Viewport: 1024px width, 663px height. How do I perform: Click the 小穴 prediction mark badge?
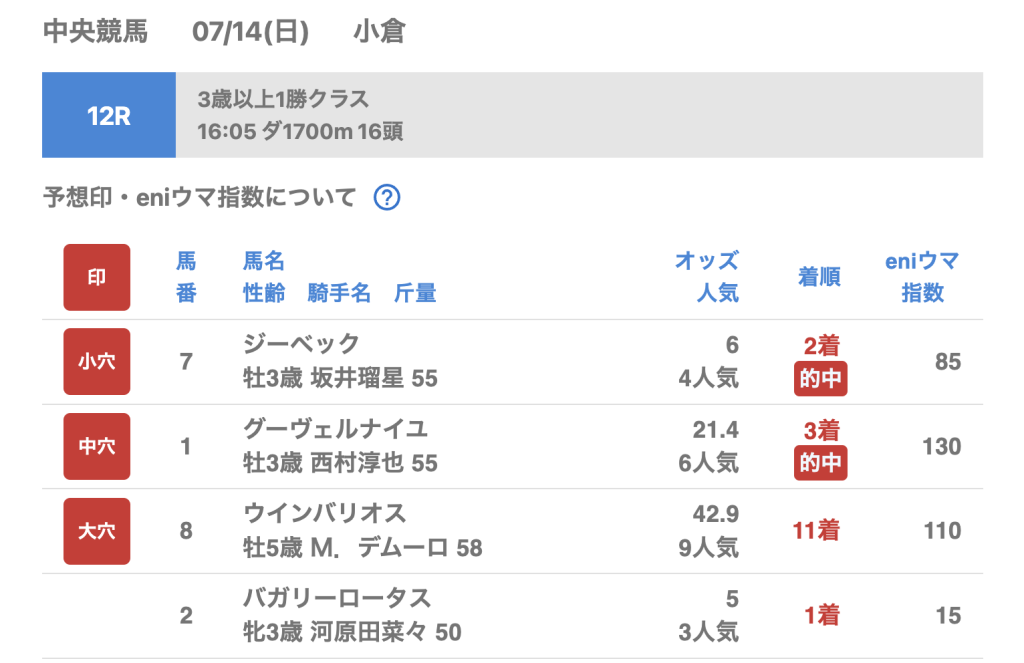pyautogui.click(x=97, y=361)
